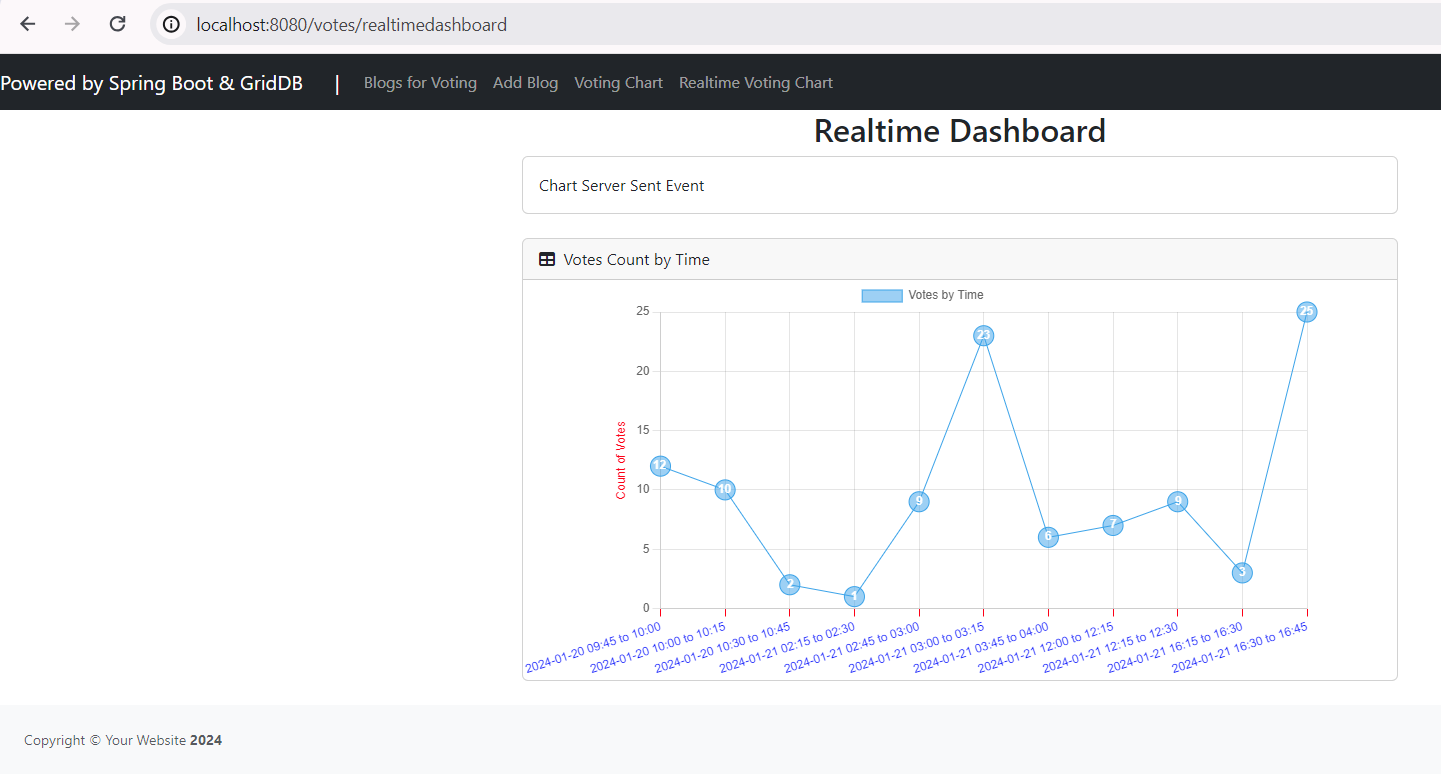Click the data point labeled 3
The image size is (1441, 778).
pyautogui.click(x=1242, y=572)
